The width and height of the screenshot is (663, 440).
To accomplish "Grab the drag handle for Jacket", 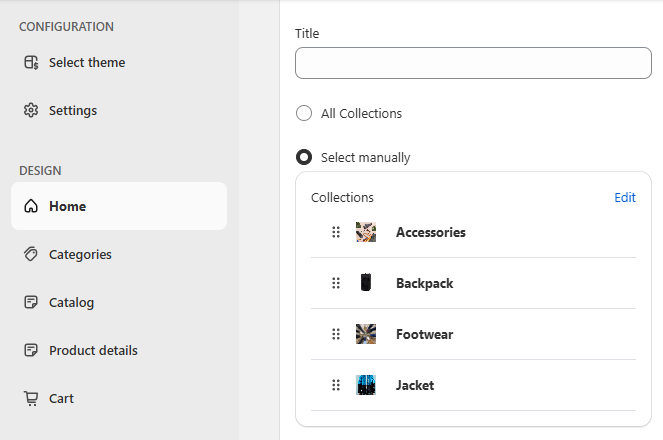I will pyautogui.click(x=336, y=385).
